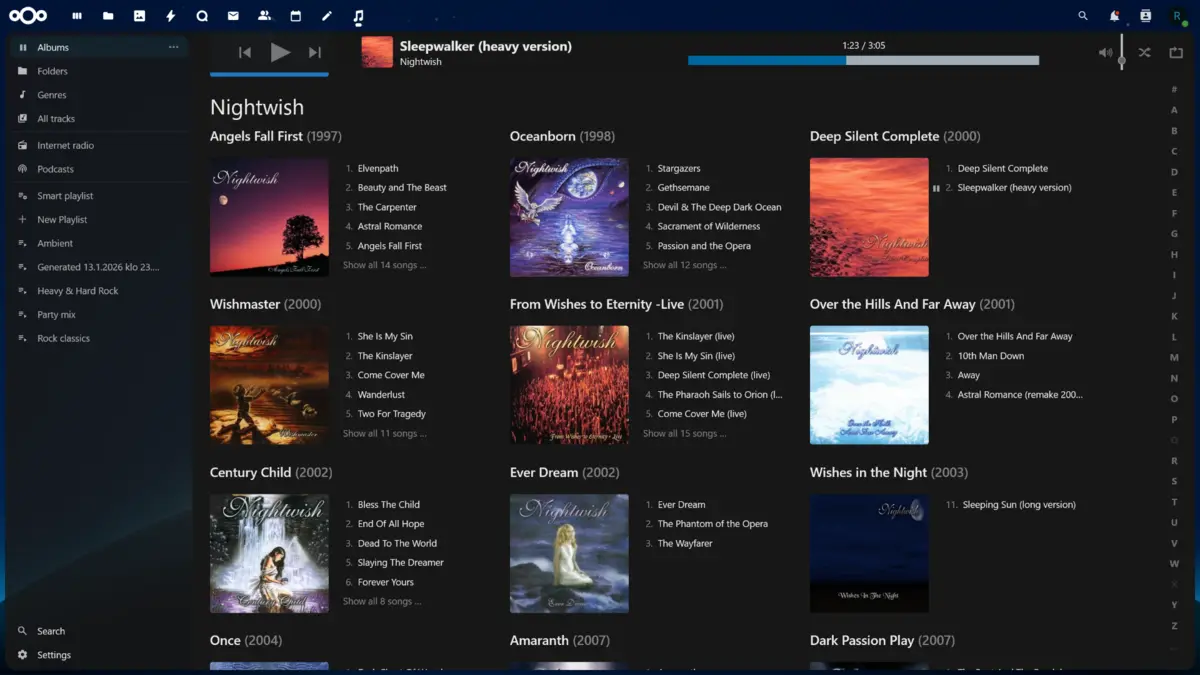Switch to the All tracks view

[x=100, y=119]
